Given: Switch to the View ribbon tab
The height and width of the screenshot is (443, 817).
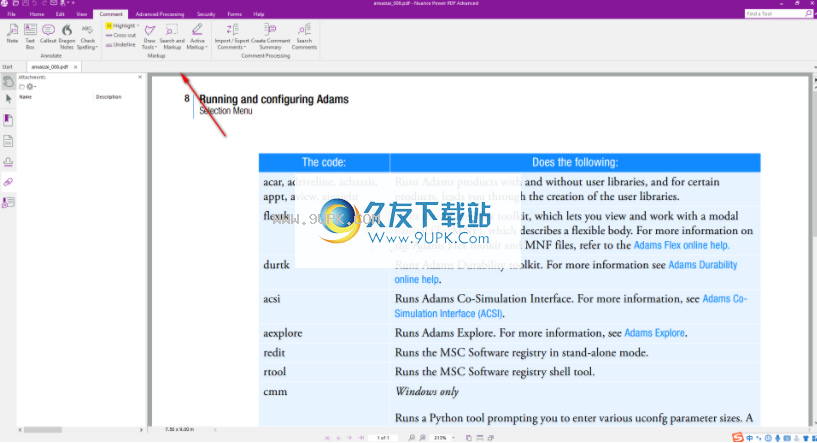Looking at the screenshot, I should click(82, 14).
